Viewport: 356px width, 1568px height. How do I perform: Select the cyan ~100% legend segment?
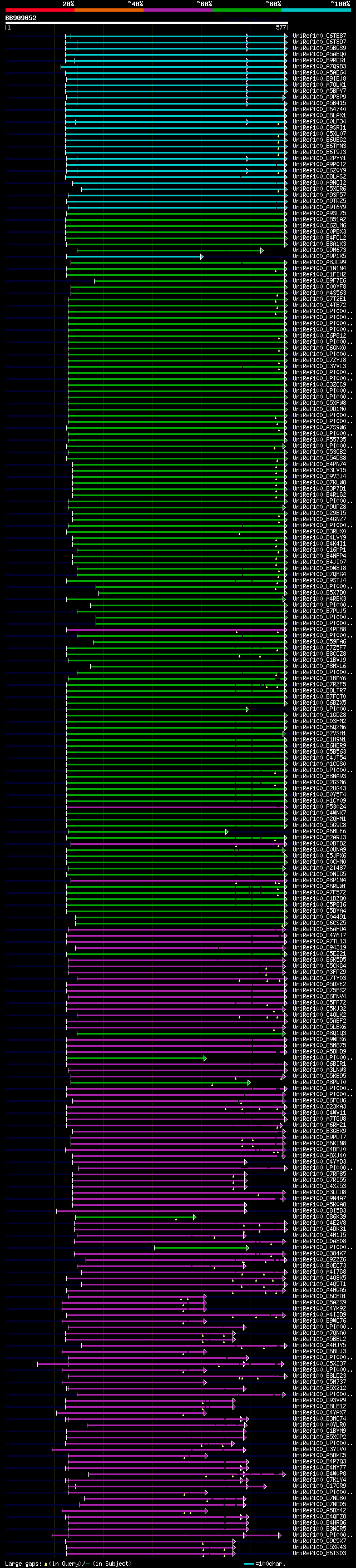(316, 10)
